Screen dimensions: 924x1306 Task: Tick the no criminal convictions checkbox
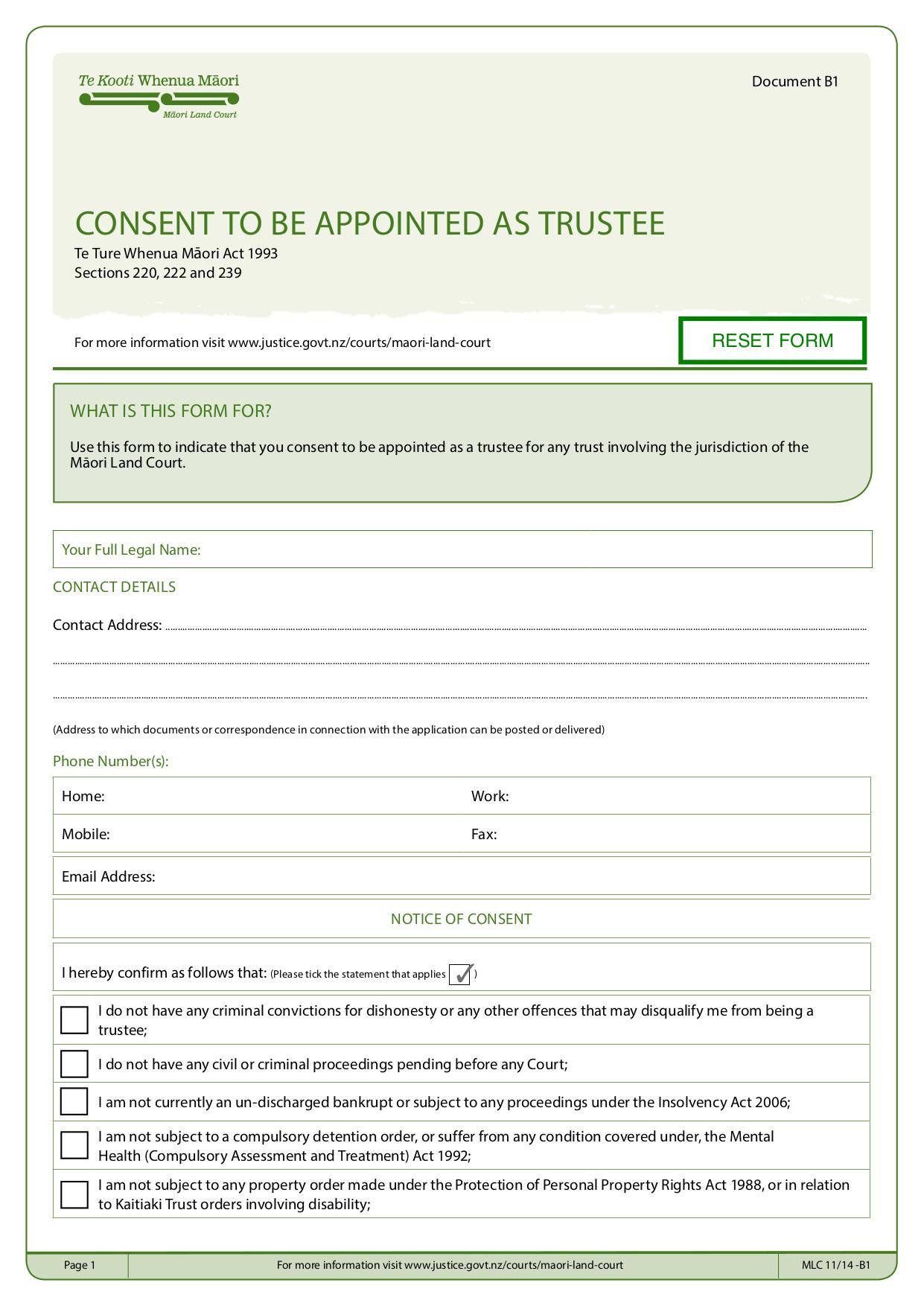[x=74, y=1020]
